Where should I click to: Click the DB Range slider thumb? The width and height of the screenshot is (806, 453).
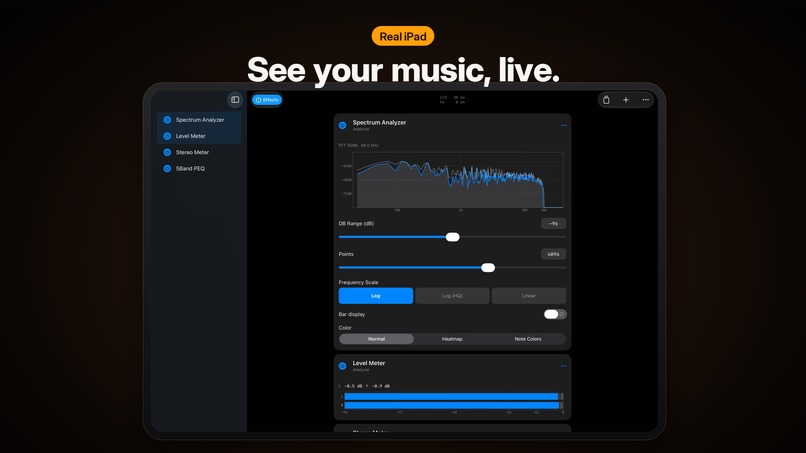[x=452, y=237]
